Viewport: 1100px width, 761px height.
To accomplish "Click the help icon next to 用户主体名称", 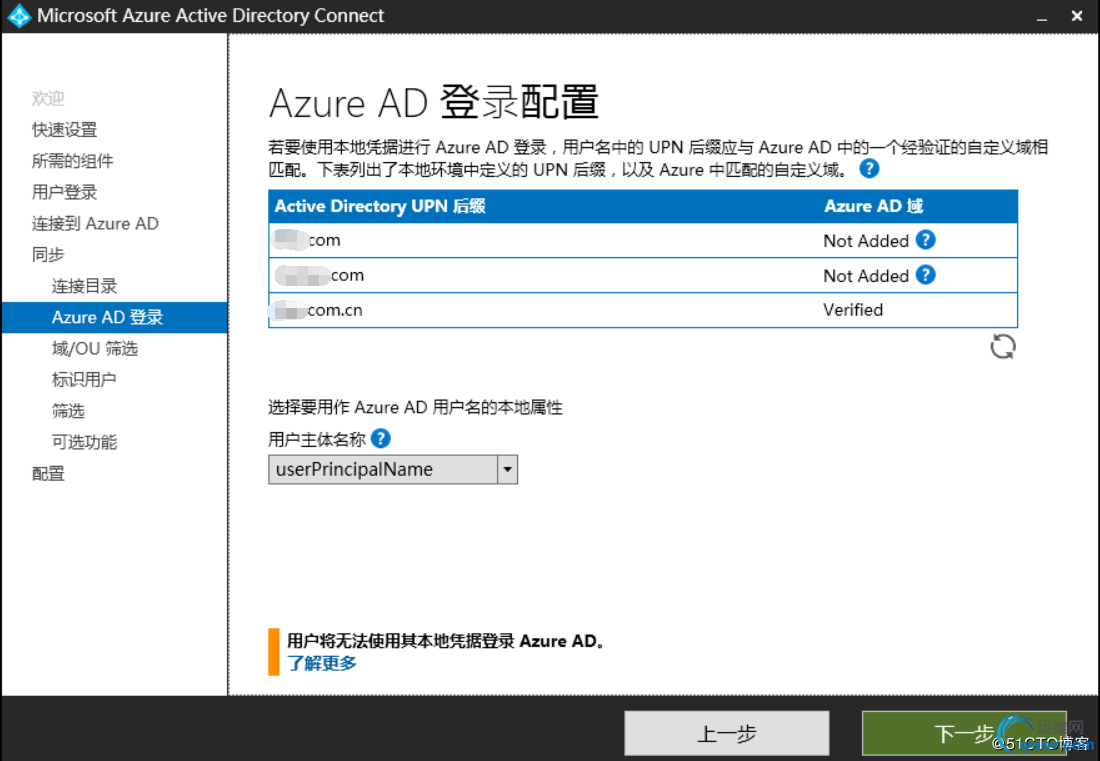I will pos(380,438).
